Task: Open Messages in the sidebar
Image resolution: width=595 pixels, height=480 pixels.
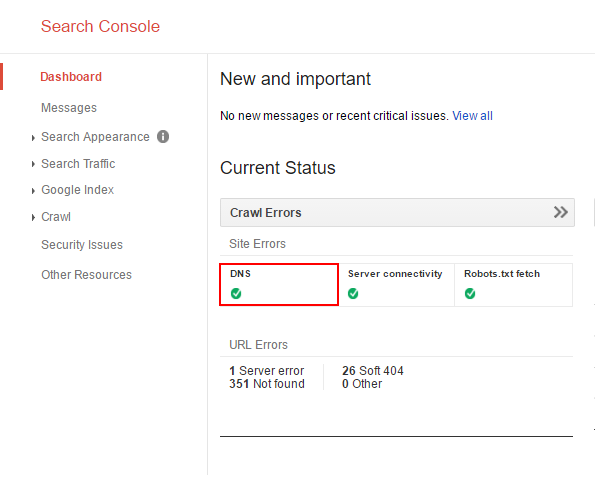Action: point(69,108)
